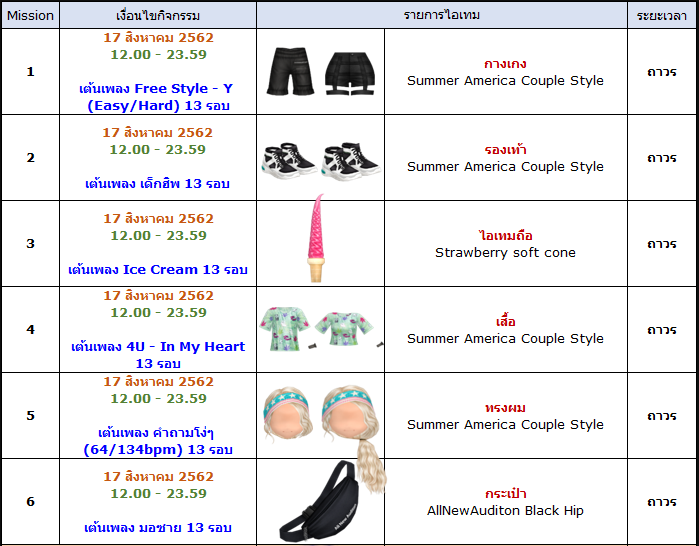699x546 pixels.
Task: Click the blonde hairstyle with headband image
Action: pyautogui.click(x=320, y=415)
